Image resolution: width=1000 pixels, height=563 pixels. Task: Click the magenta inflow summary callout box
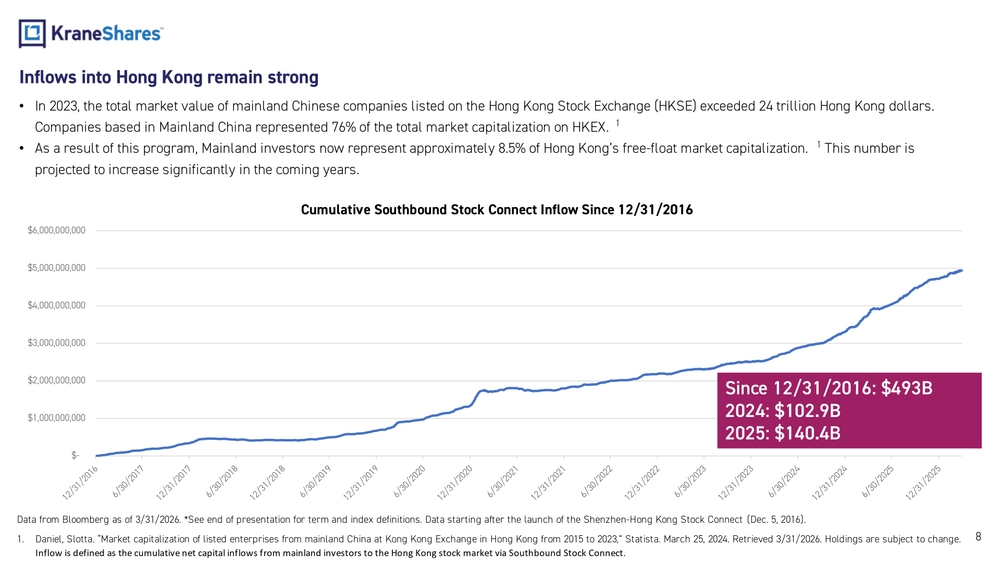point(849,410)
